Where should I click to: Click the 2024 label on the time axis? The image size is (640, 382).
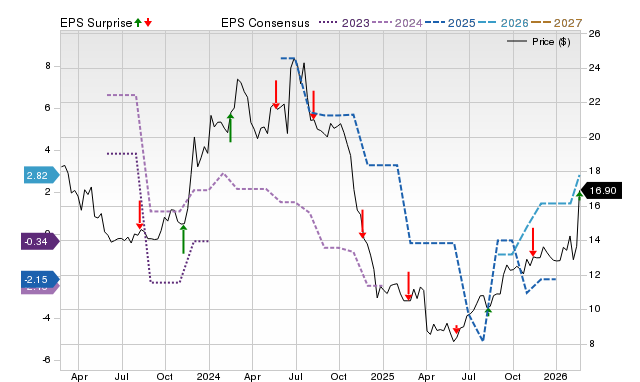[209, 376]
